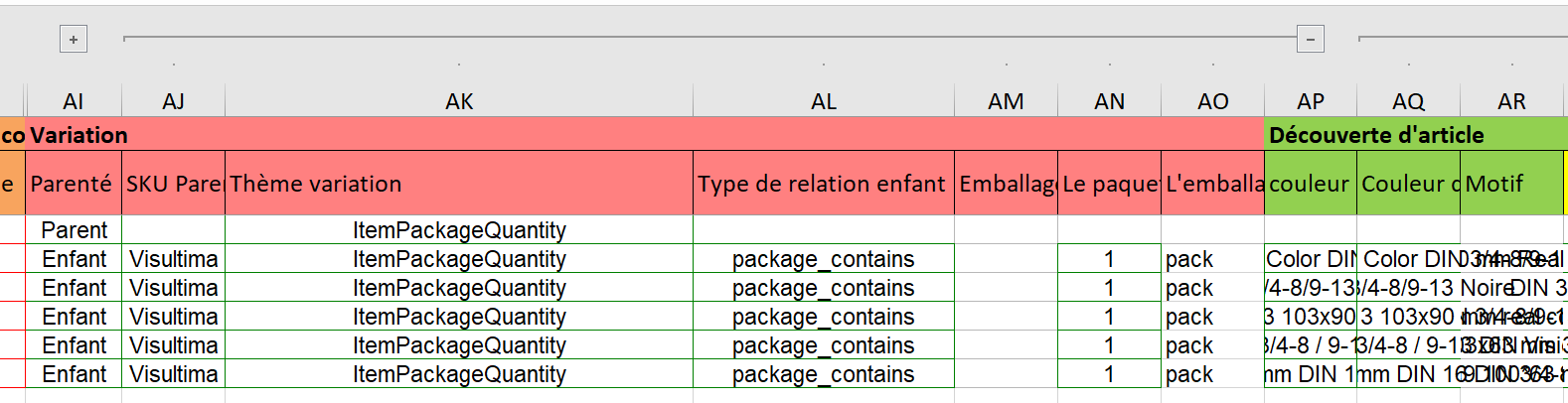Select column AI header
Screen dimensions: 1568x403
click(74, 101)
